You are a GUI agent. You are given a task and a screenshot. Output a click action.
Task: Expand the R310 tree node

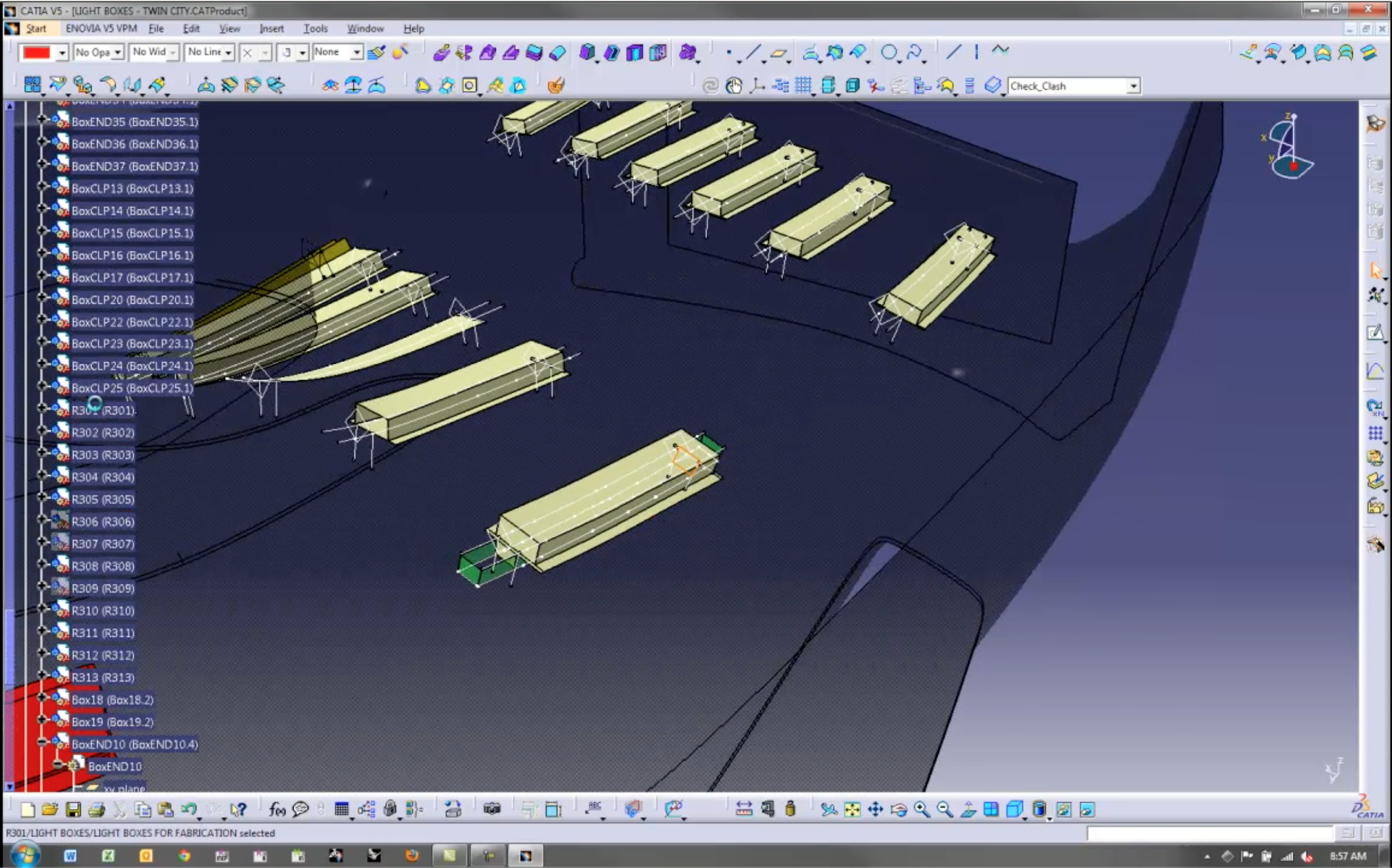[x=42, y=608]
